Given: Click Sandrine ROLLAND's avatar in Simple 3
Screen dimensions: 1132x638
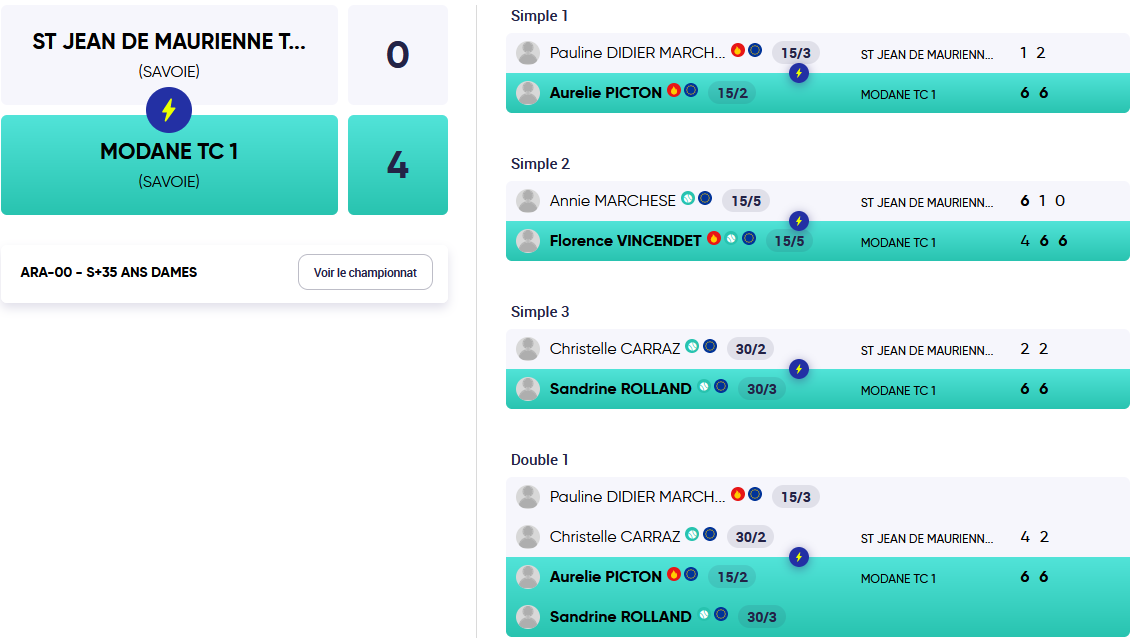Looking at the screenshot, I should [x=528, y=389].
